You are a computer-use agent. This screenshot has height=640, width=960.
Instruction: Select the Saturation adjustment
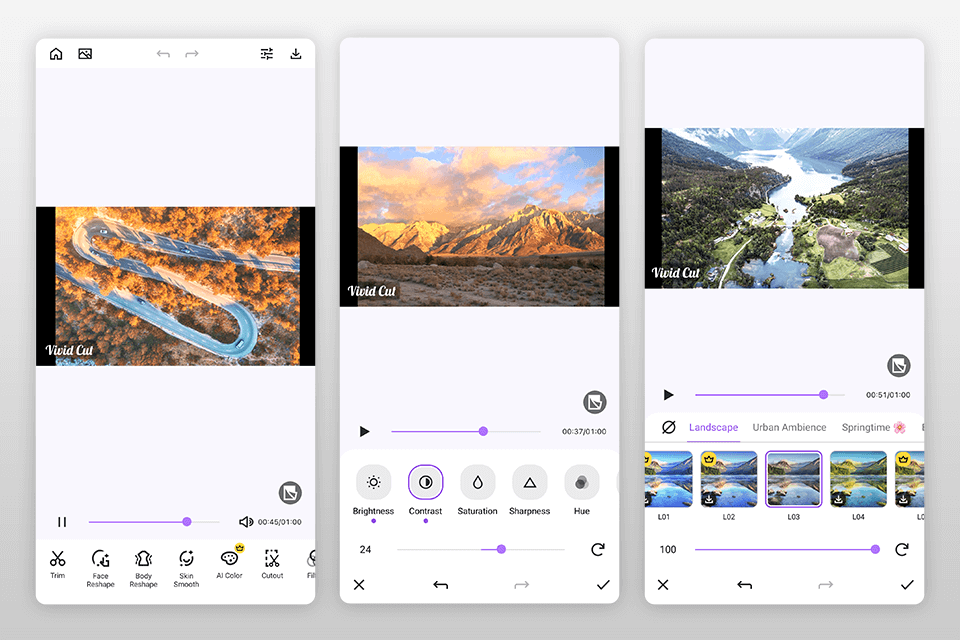pos(478,491)
